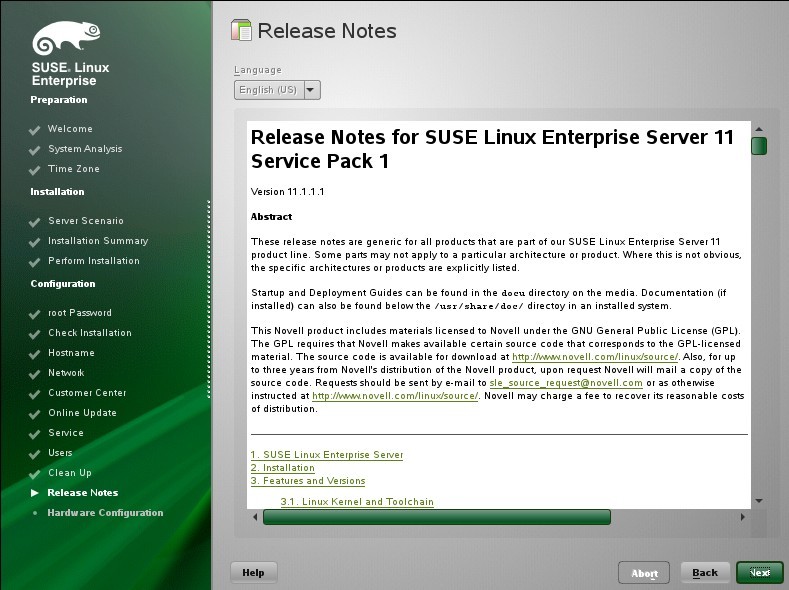Screen dimensions: 789x590
Task: Click the checkmark beside Hostname
Action: (34, 354)
